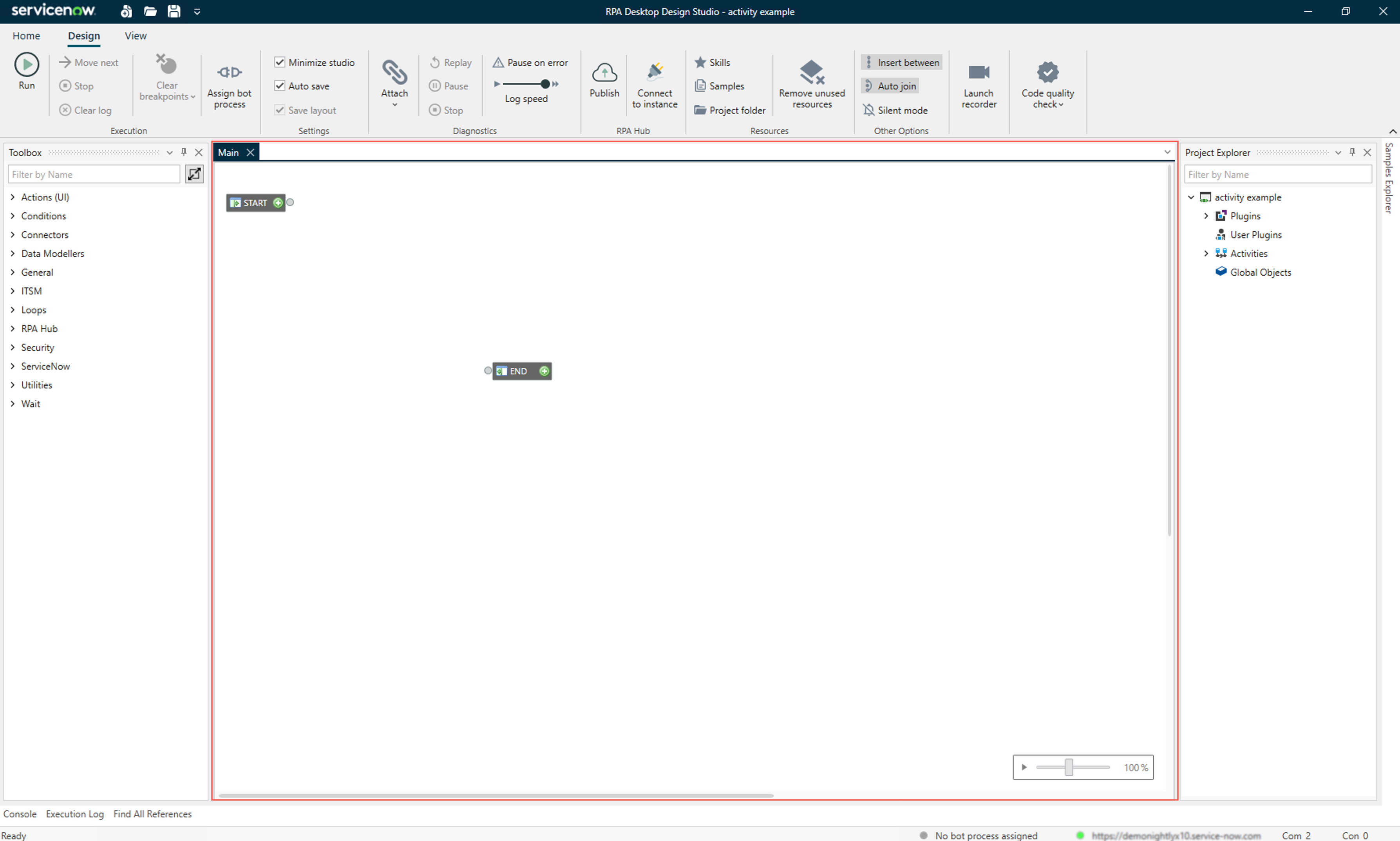Collapse the activity example project node
Screen dimensions: 1400x841
pyautogui.click(x=1191, y=197)
